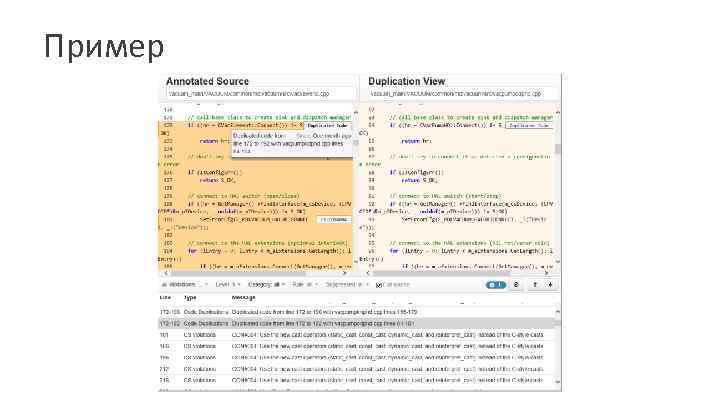The width and height of the screenshot is (720, 405).
Task: Click the violation tag on the SetErrorCfg line
Action: pyautogui.click(x=334, y=219)
